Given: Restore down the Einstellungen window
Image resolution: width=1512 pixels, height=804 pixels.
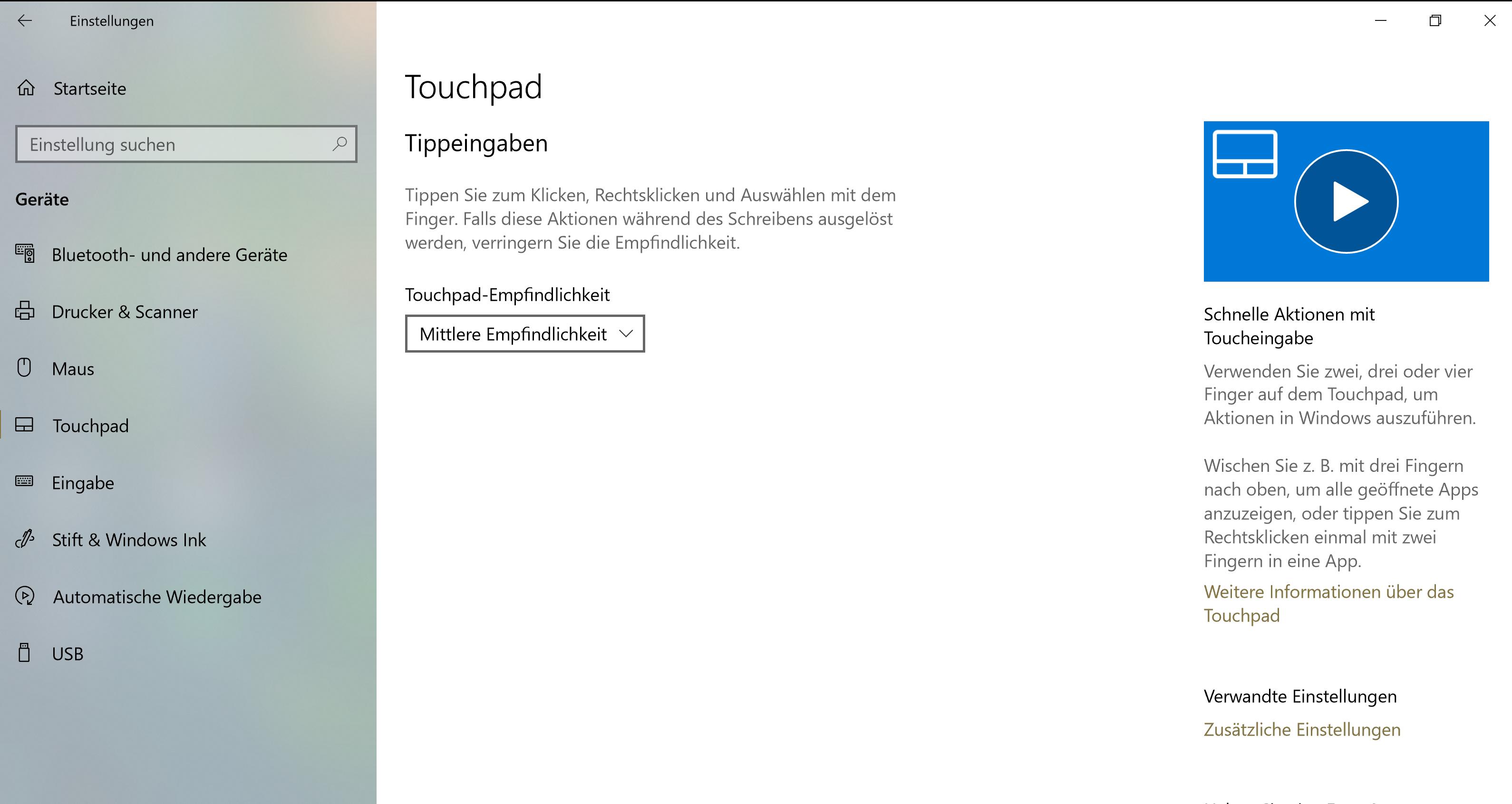Looking at the screenshot, I should pos(1435,21).
